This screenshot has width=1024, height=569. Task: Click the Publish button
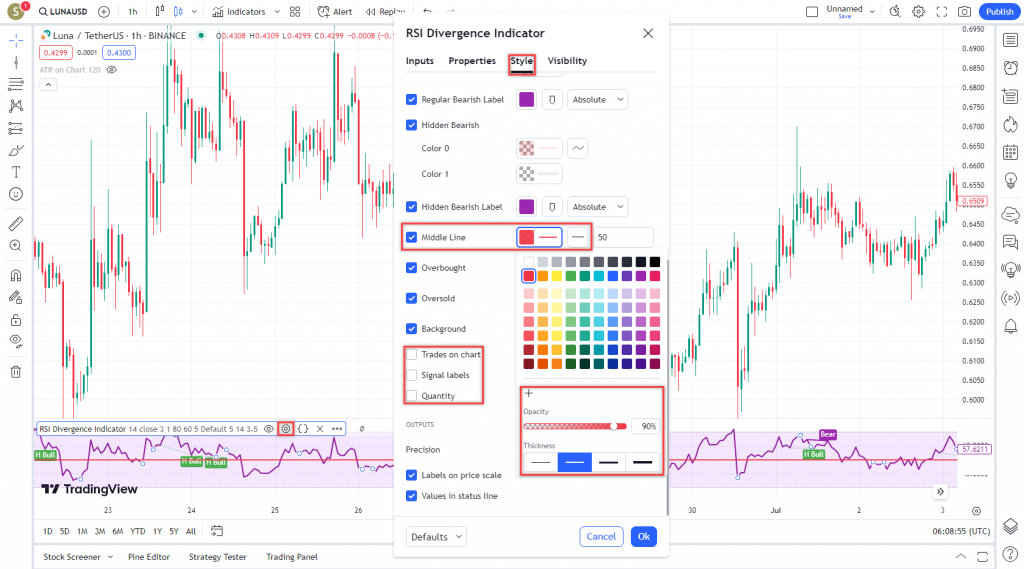(1000, 12)
